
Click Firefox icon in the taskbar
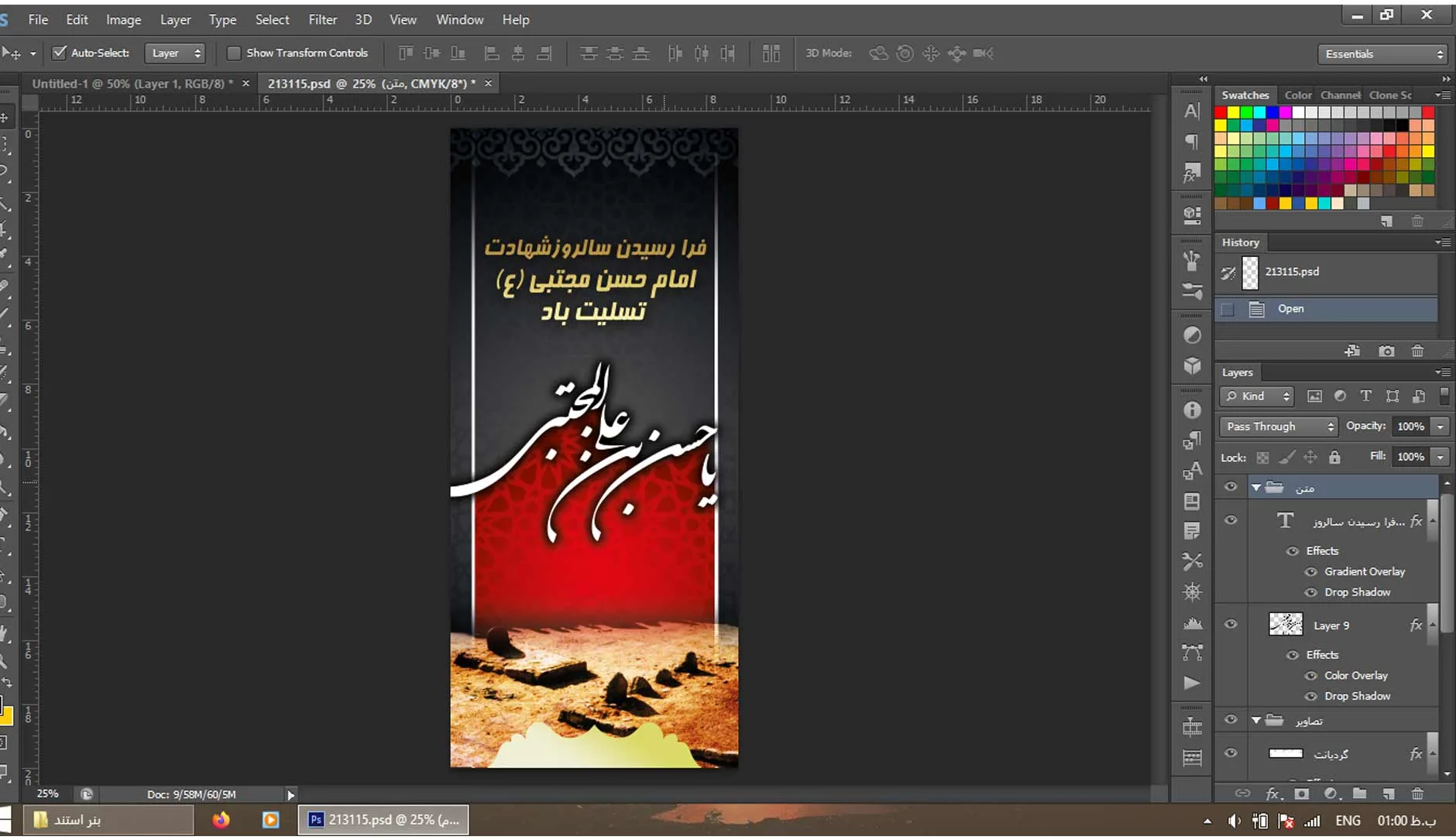click(221, 820)
